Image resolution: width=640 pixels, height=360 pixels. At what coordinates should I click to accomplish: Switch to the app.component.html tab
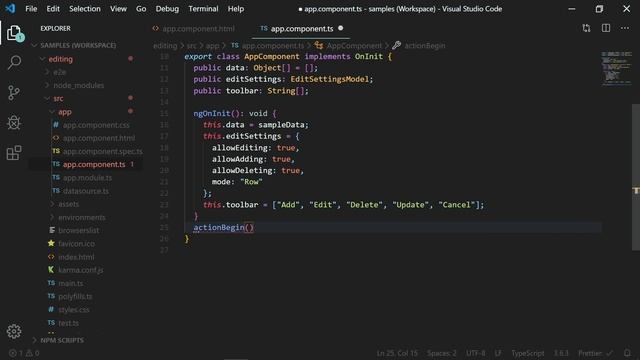point(198,29)
